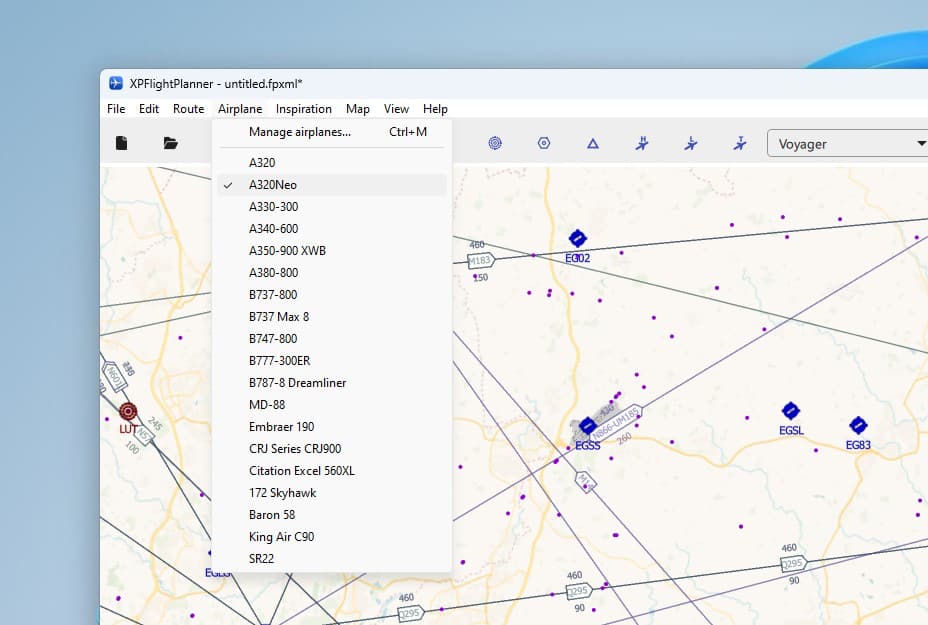Click the airplane icon marked T

740,143
